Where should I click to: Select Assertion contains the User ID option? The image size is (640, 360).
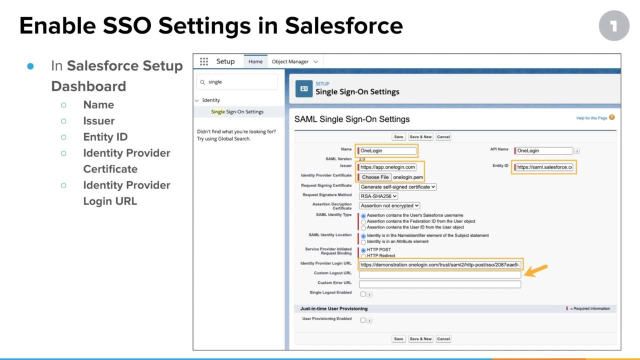pos(363,228)
